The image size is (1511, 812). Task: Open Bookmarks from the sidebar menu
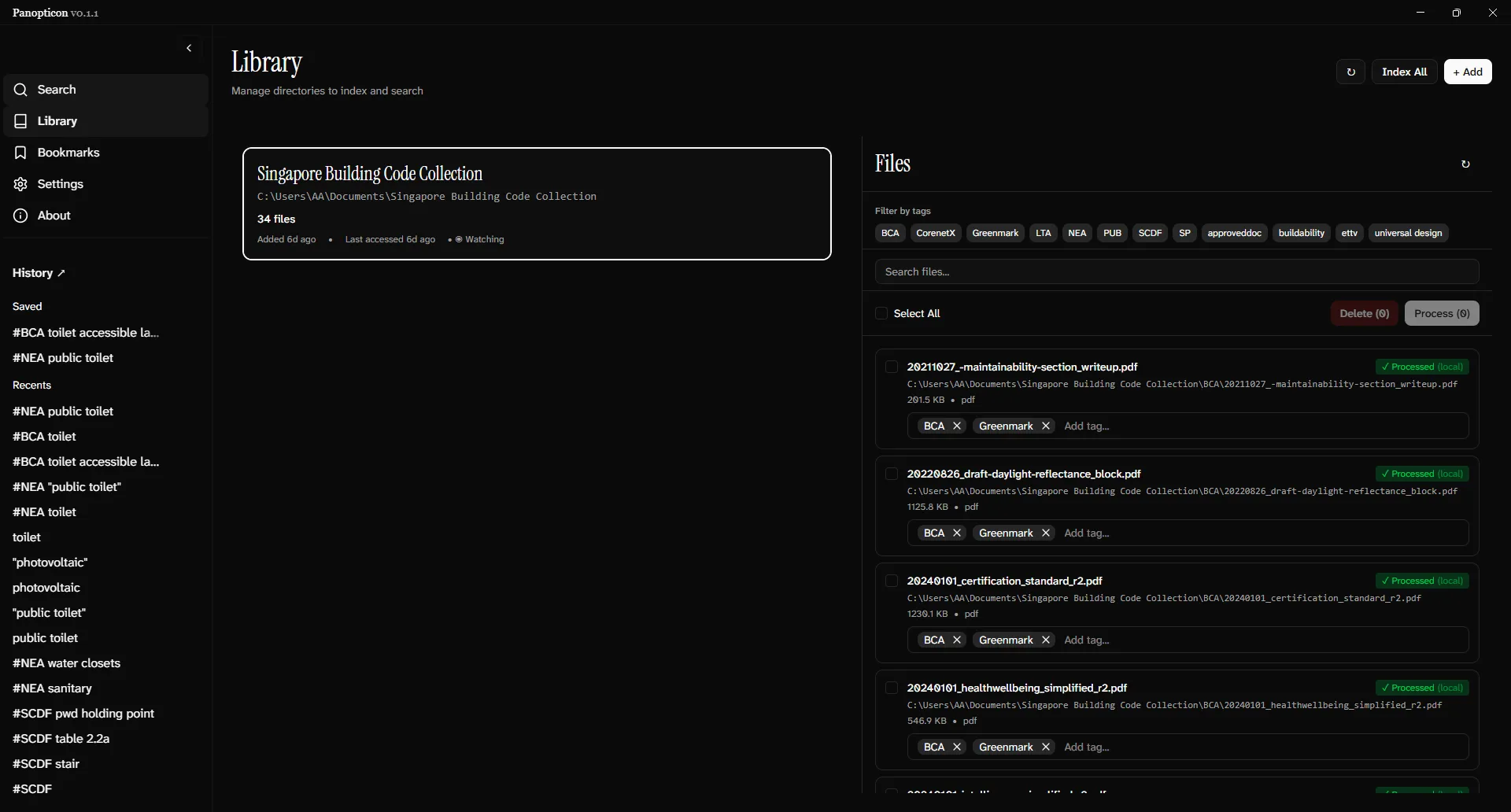point(68,152)
